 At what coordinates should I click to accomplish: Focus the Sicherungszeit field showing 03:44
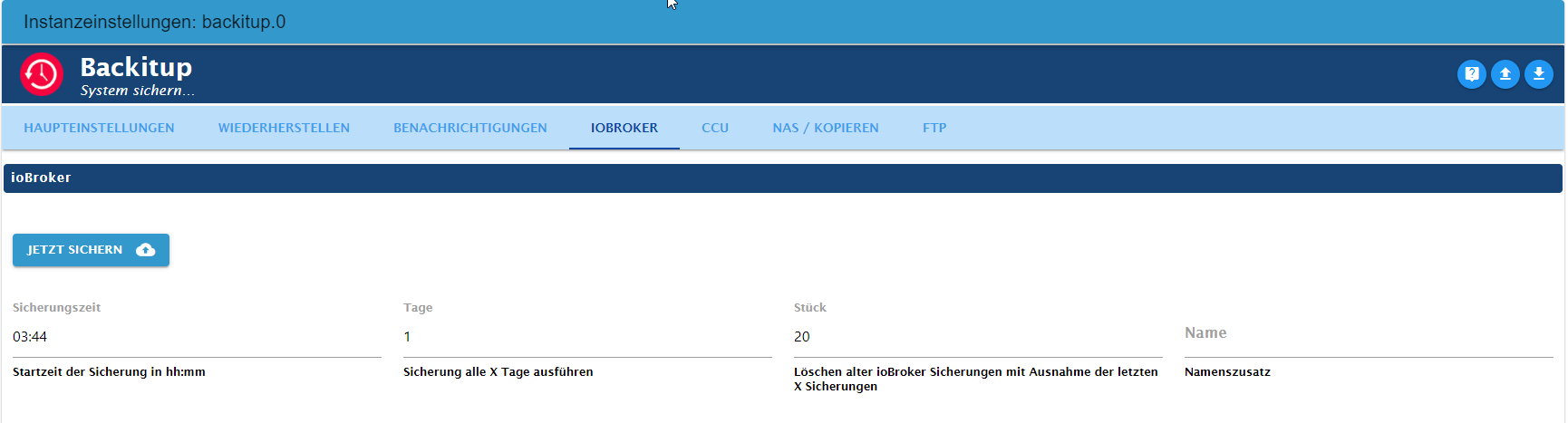click(197, 337)
